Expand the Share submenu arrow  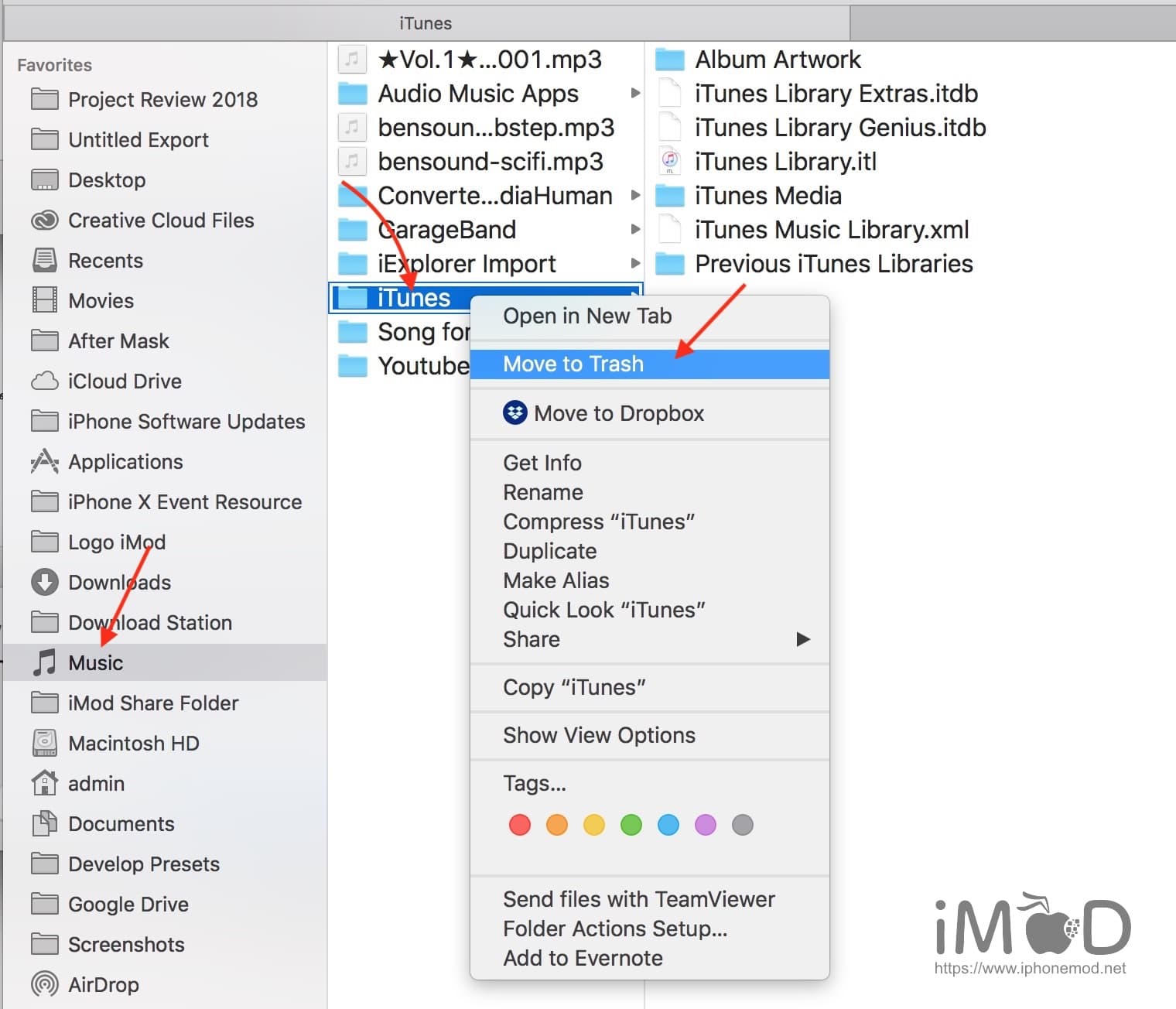803,639
